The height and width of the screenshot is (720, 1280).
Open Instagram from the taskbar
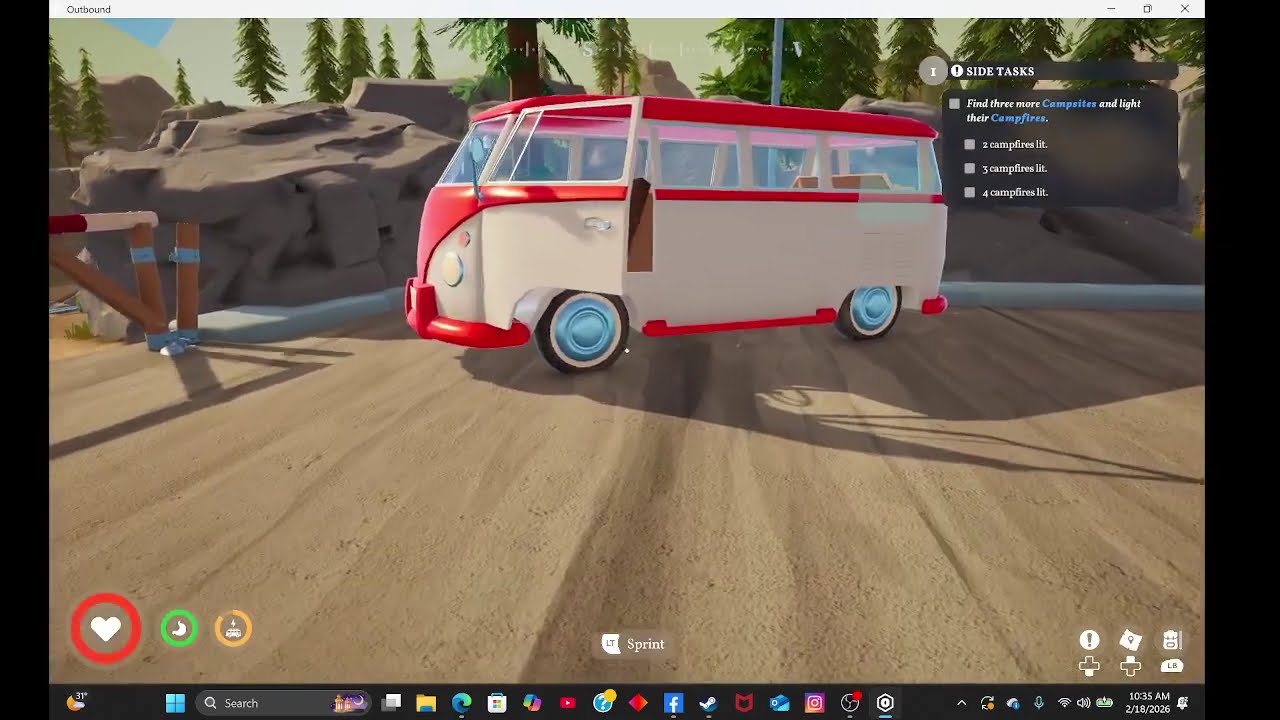pyautogui.click(x=814, y=703)
